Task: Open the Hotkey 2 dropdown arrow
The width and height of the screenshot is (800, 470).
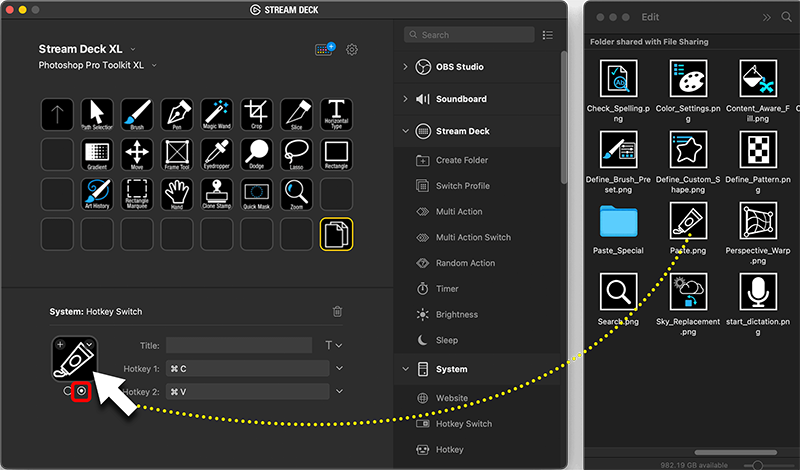Action: tap(339, 391)
